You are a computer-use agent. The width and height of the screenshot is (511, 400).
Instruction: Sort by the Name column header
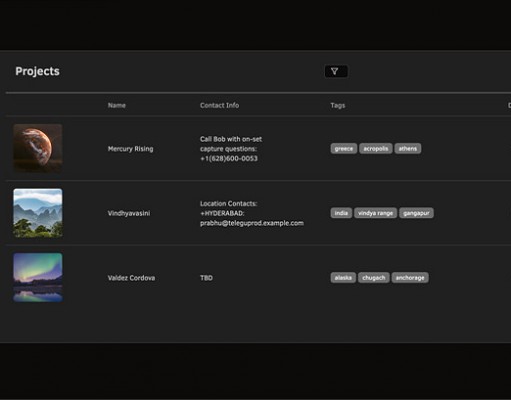(x=117, y=105)
